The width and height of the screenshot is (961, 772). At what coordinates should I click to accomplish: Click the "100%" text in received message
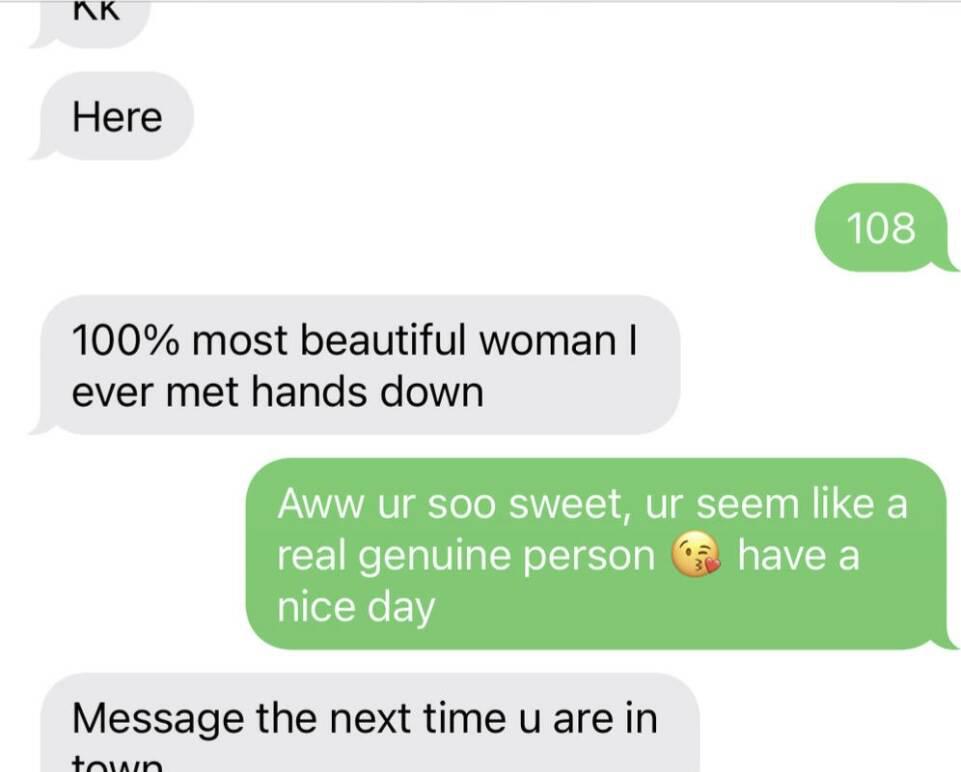click(x=126, y=340)
